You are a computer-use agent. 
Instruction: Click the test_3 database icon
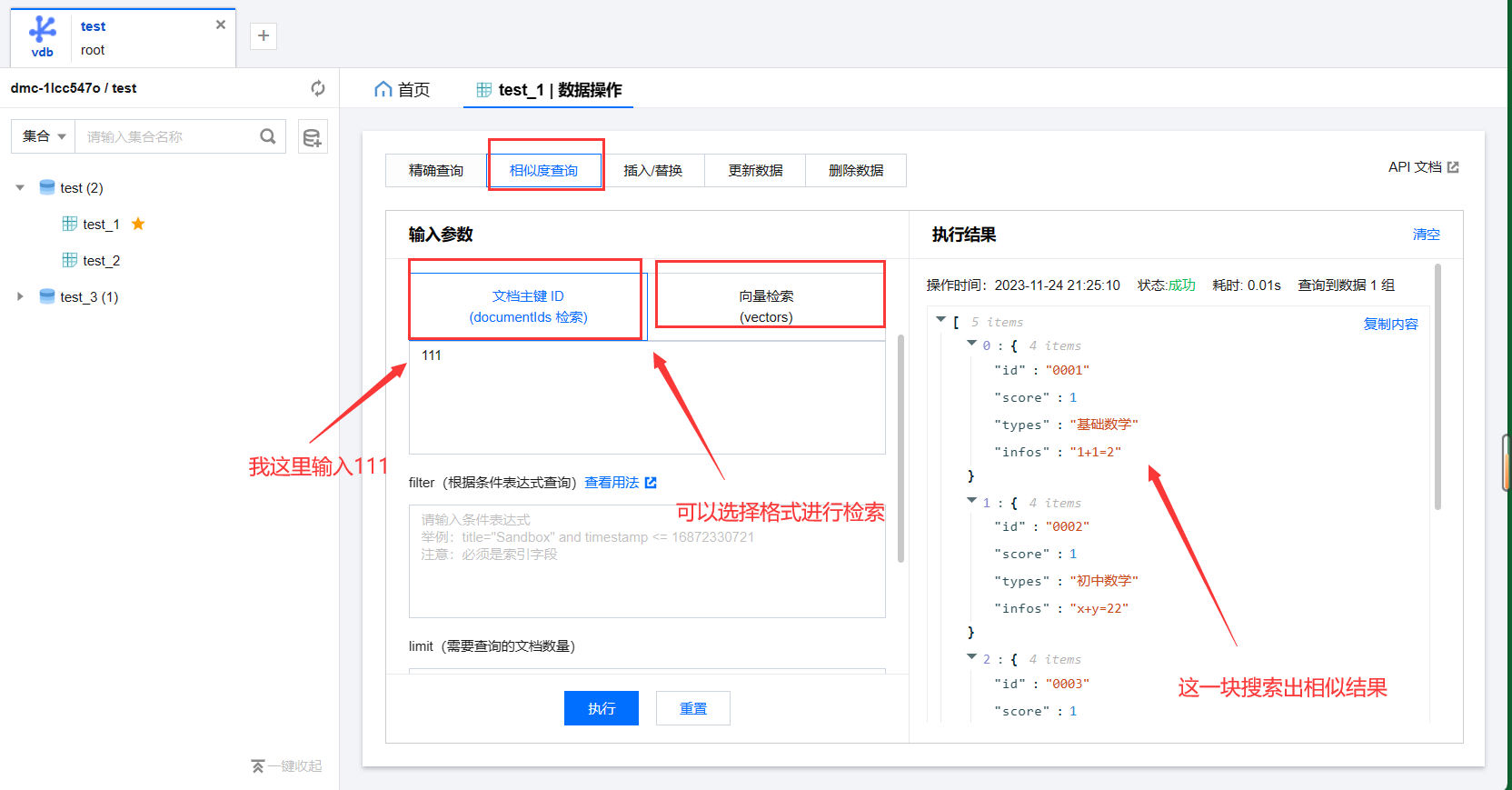[47, 296]
